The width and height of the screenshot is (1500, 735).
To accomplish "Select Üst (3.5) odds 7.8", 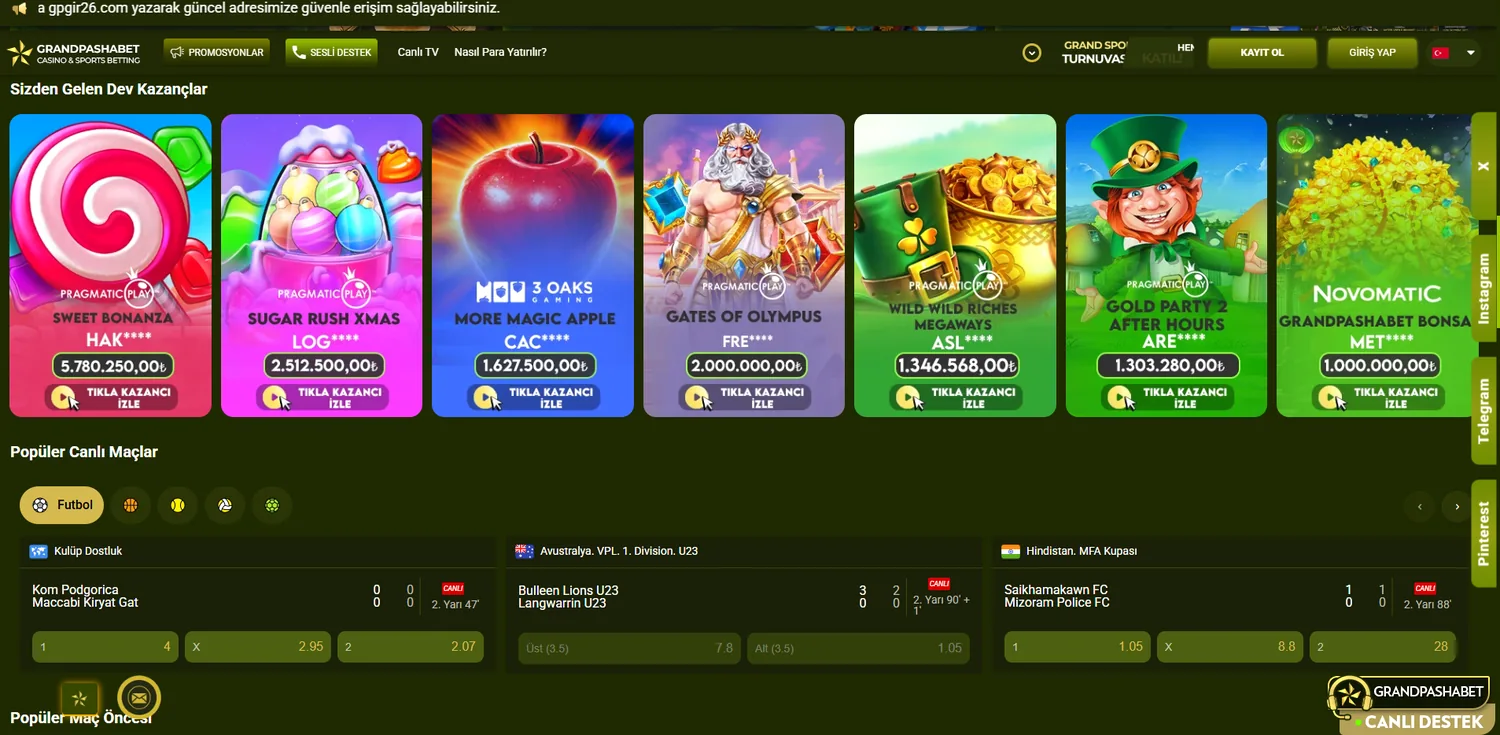I will tap(629, 648).
